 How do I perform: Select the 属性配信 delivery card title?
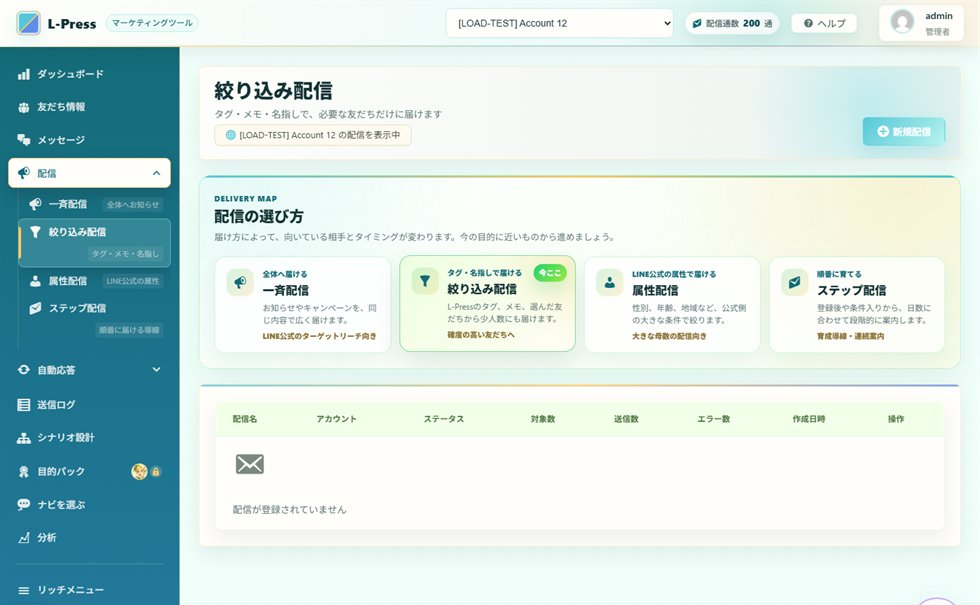click(x=655, y=291)
